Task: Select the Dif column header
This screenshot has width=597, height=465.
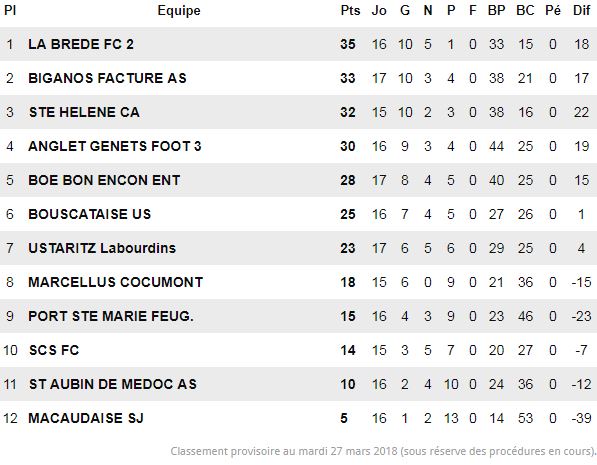Action: click(581, 10)
